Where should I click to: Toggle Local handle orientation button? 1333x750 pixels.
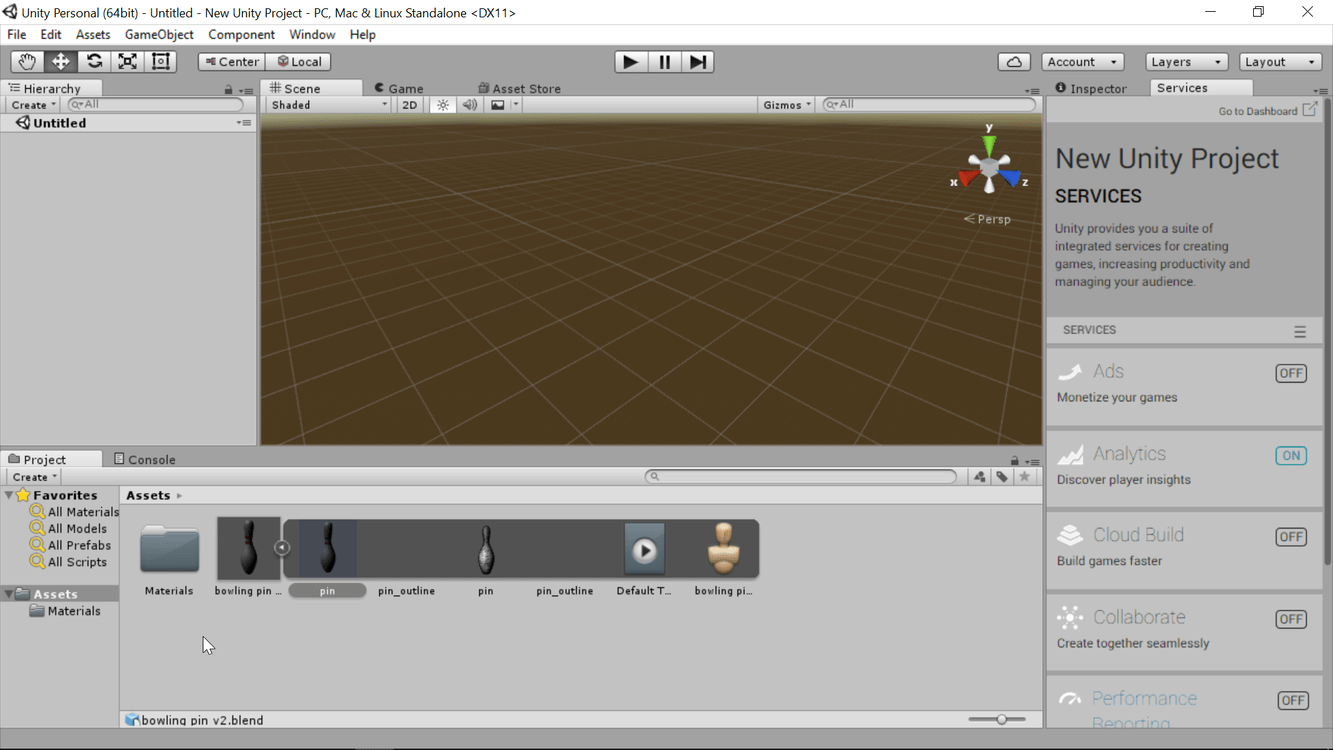point(299,62)
